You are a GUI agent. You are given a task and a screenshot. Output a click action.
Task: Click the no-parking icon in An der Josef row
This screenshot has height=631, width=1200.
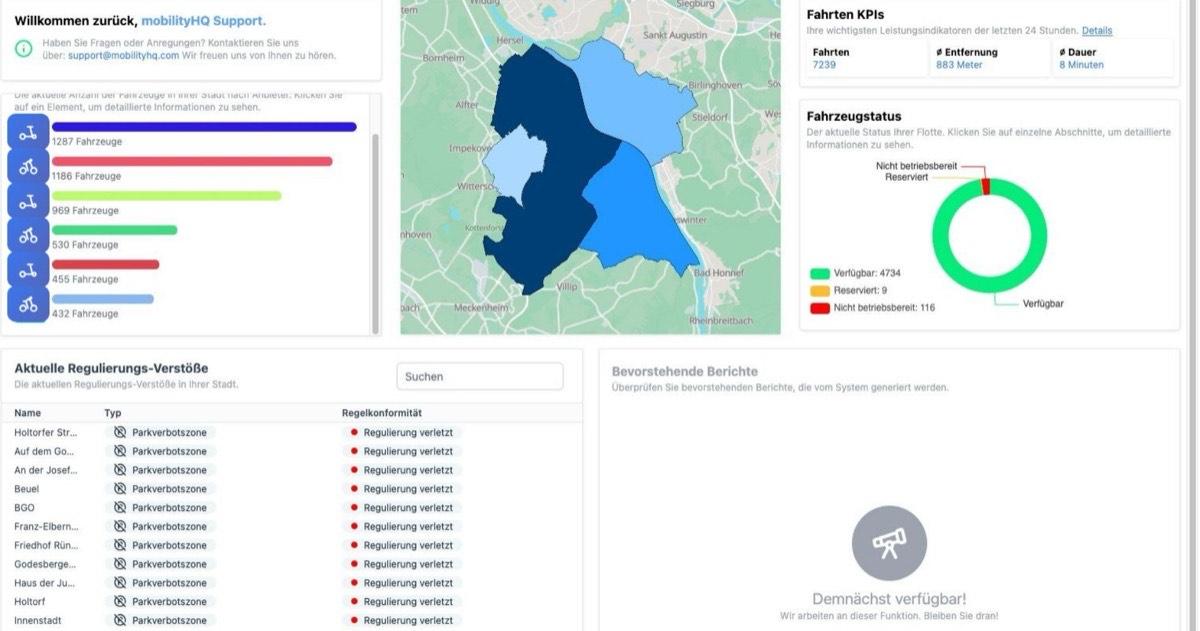[x=120, y=470]
